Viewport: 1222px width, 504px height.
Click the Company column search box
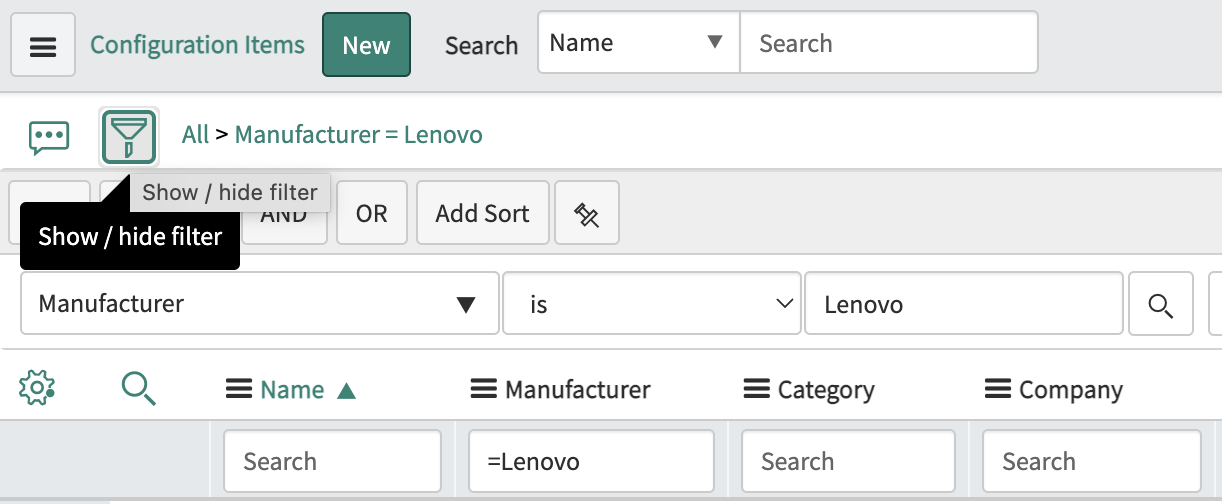pos(1092,461)
